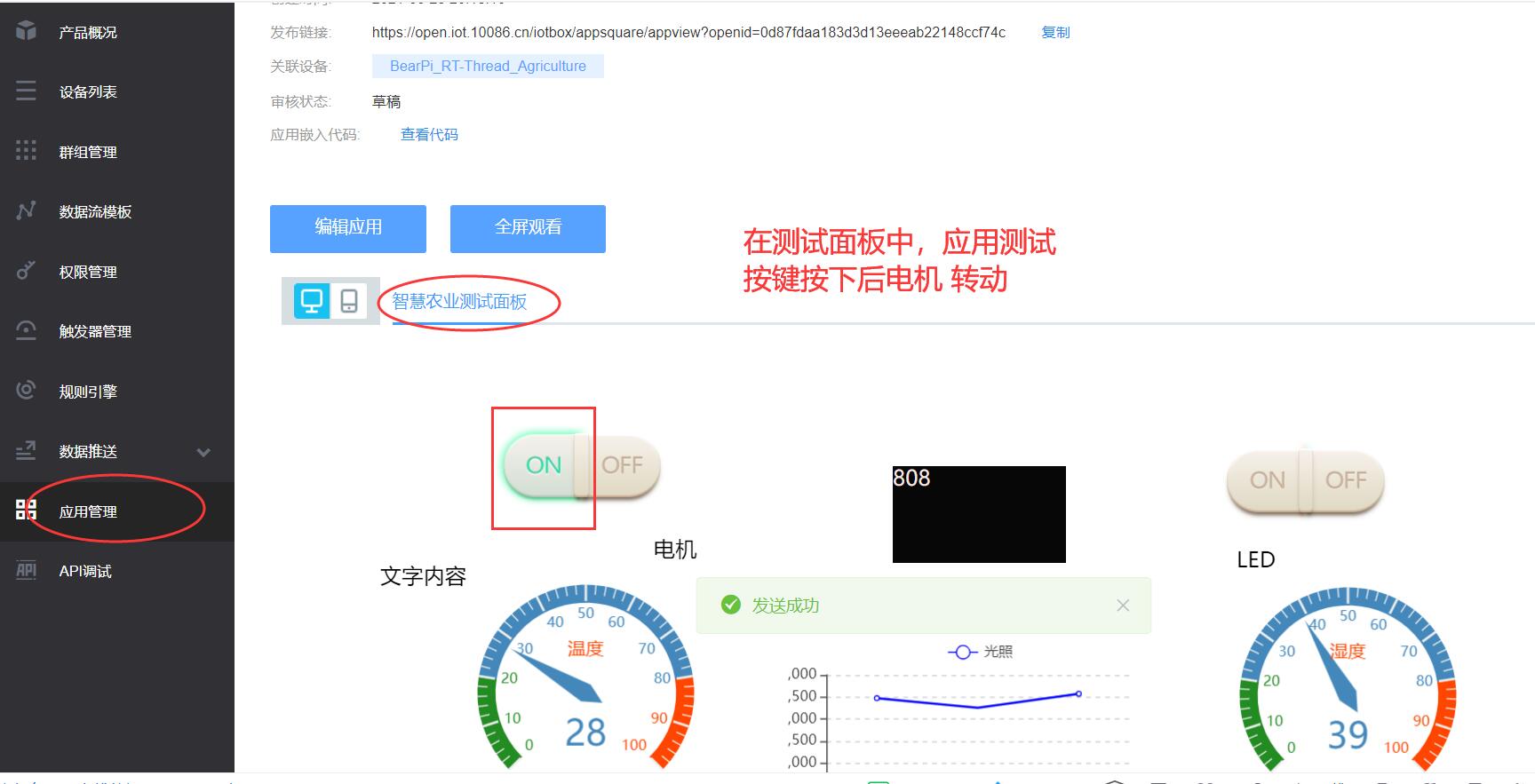The width and height of the screenshot is (1535, 784).
Task: Click the 数据推送 icon
Action: [x=27, y=450]
